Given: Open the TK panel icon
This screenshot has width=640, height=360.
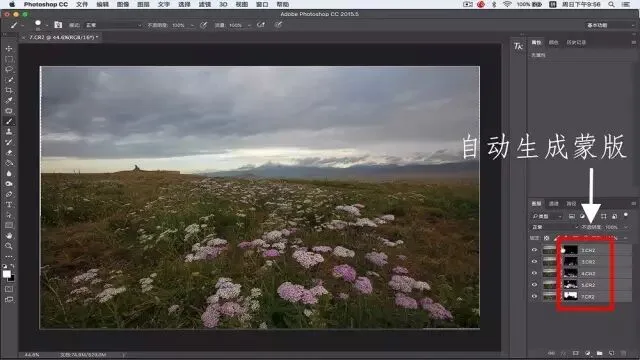Looking at the screenshot, I should (518, 46).
